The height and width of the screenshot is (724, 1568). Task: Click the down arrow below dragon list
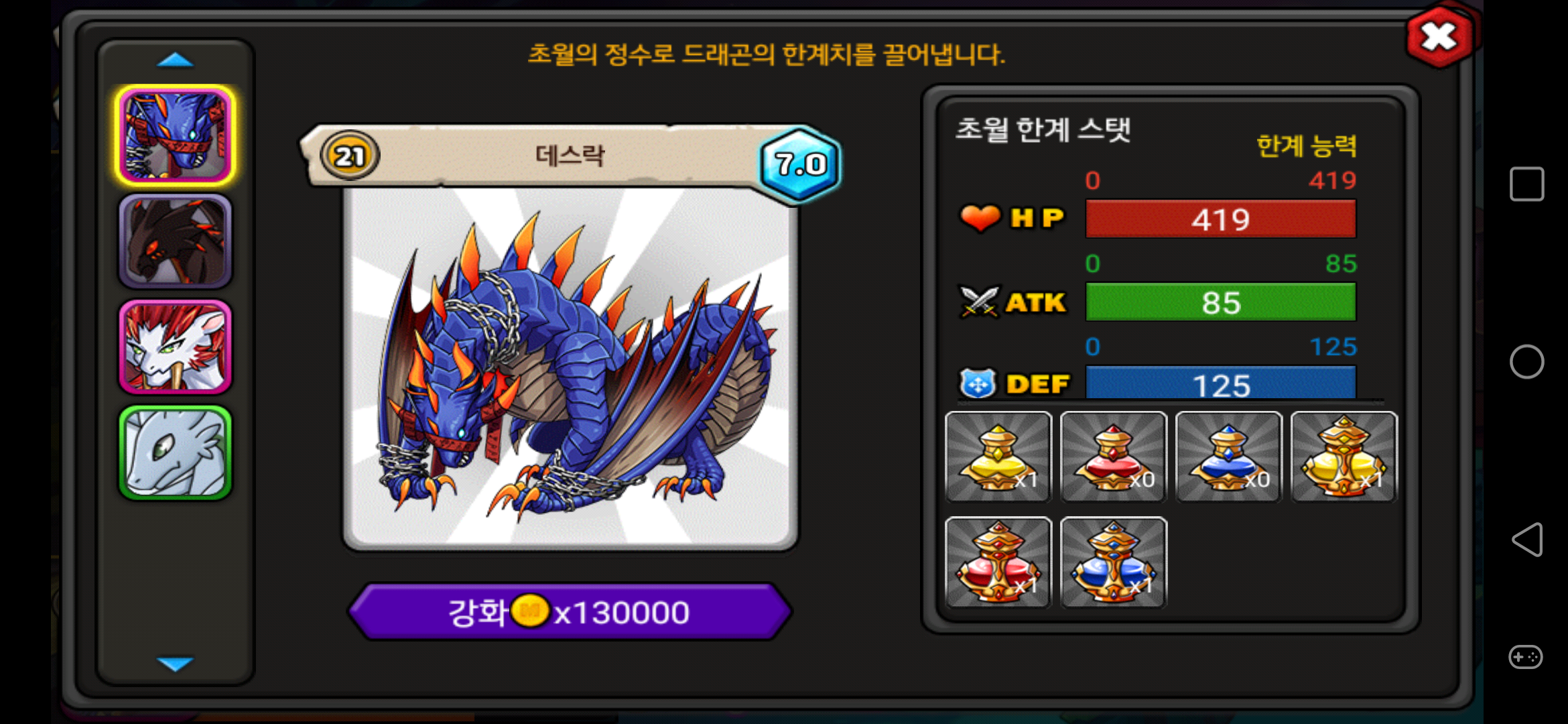175,664
